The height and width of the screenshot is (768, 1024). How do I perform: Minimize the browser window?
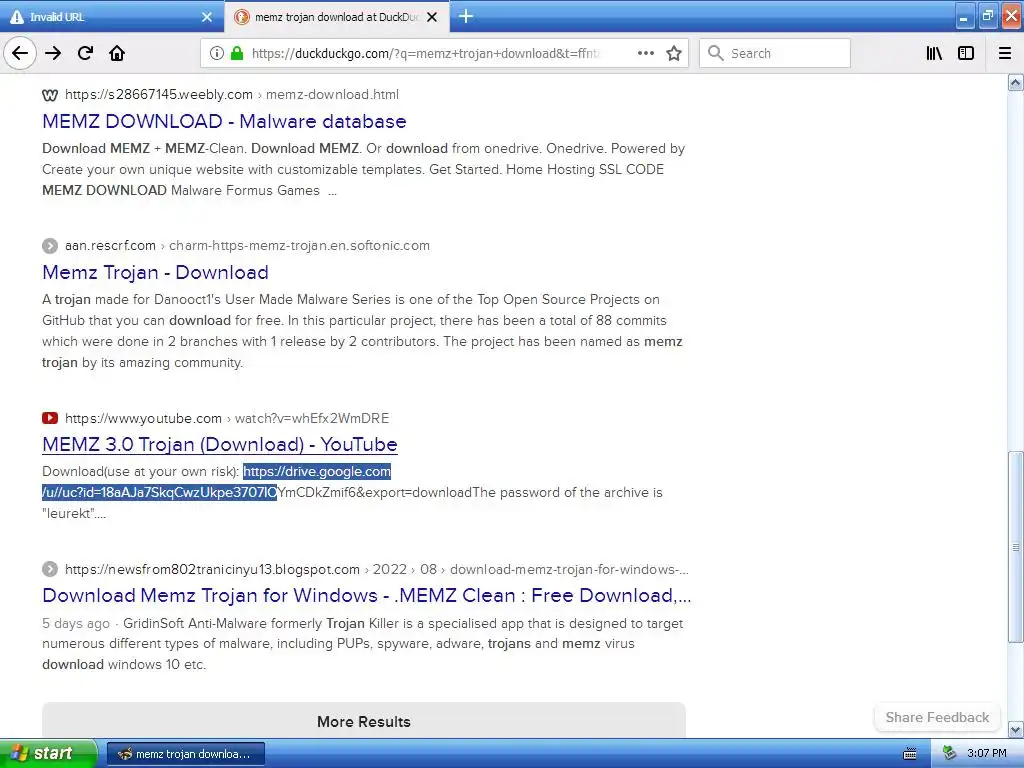(x=964, y=16)
